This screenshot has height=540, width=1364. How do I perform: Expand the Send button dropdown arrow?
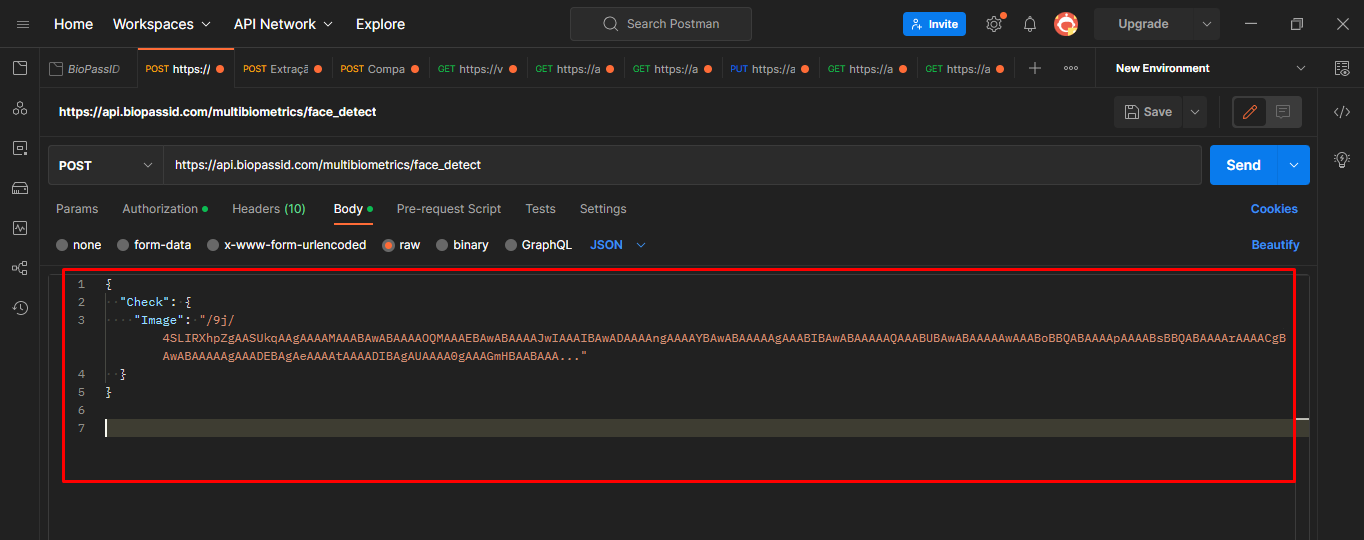click(1294, 165)
